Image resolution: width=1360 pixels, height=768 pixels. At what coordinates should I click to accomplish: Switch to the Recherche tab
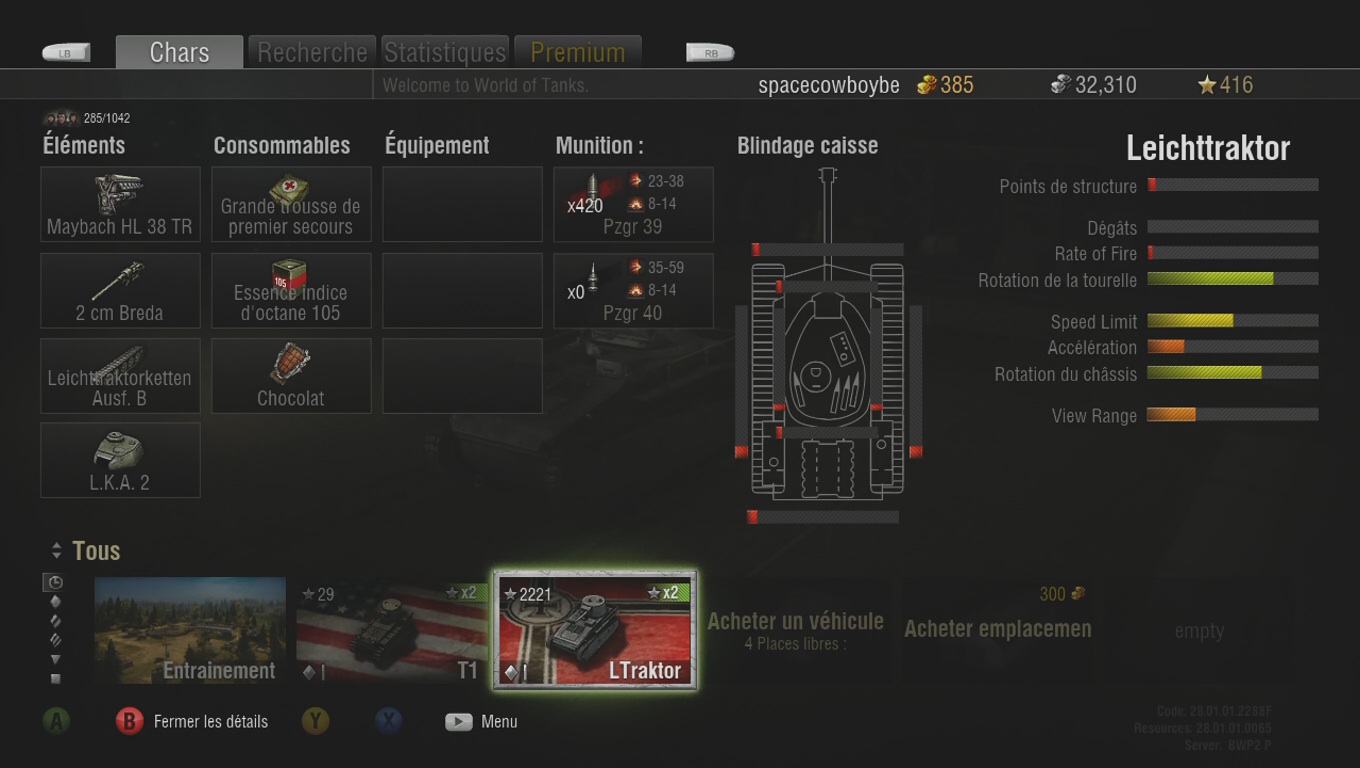312,52
